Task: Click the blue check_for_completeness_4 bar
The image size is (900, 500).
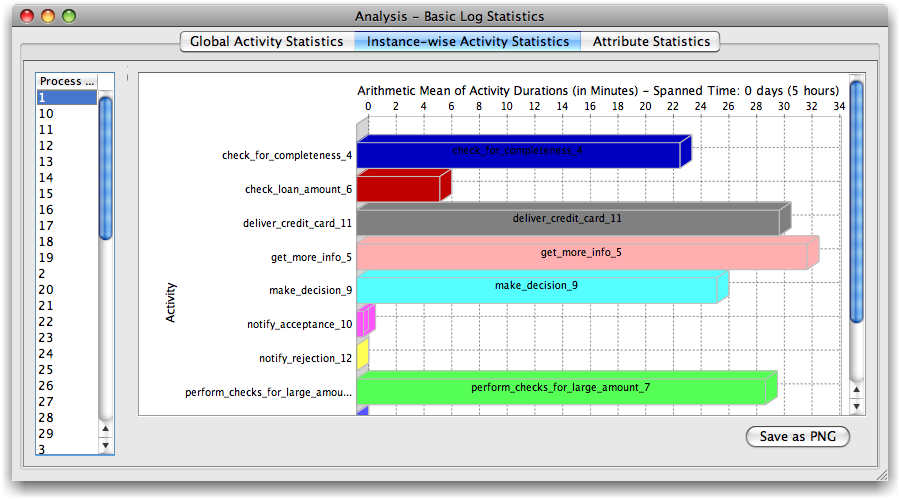Action: (518, 155)
